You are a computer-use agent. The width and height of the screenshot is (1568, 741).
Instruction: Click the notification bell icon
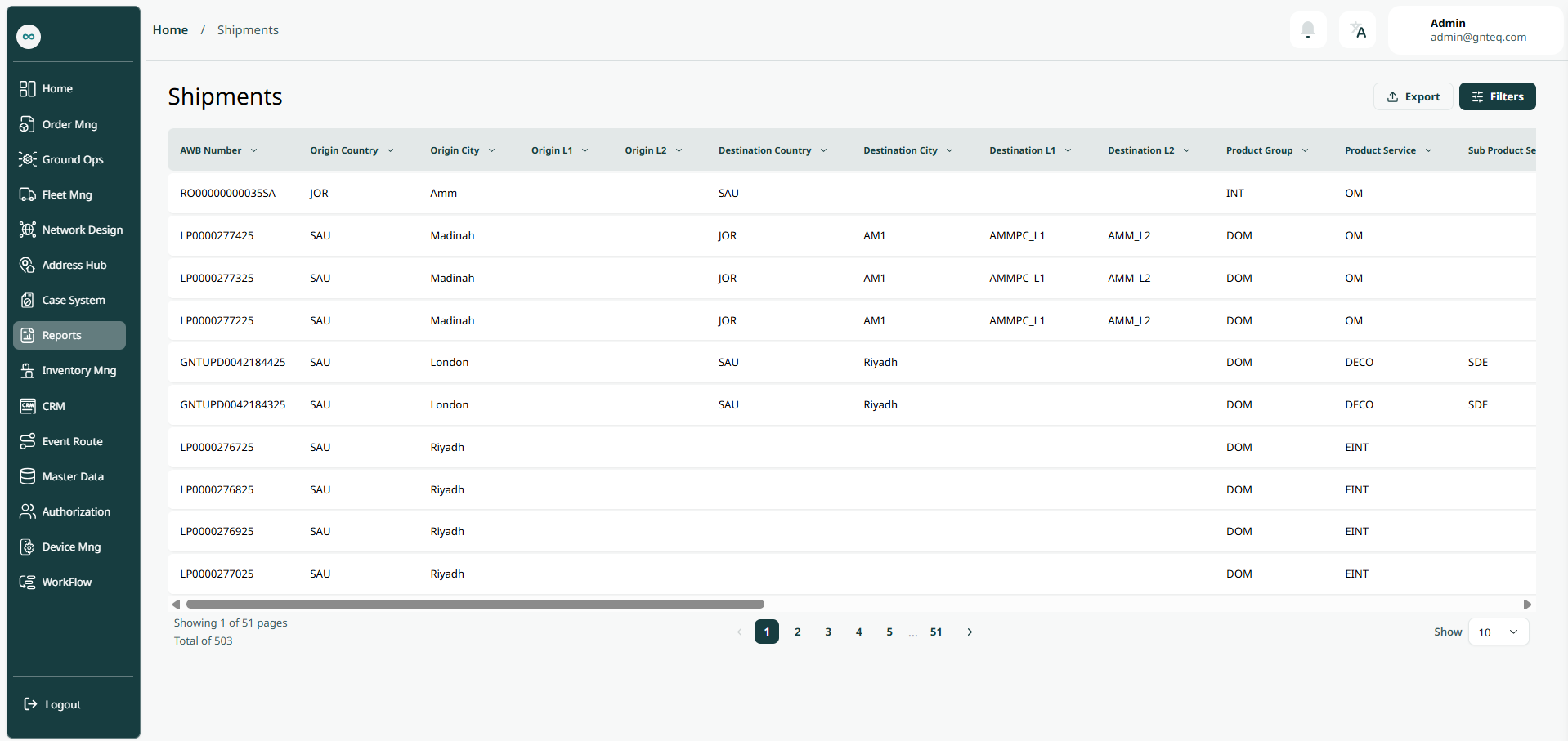1307,30
